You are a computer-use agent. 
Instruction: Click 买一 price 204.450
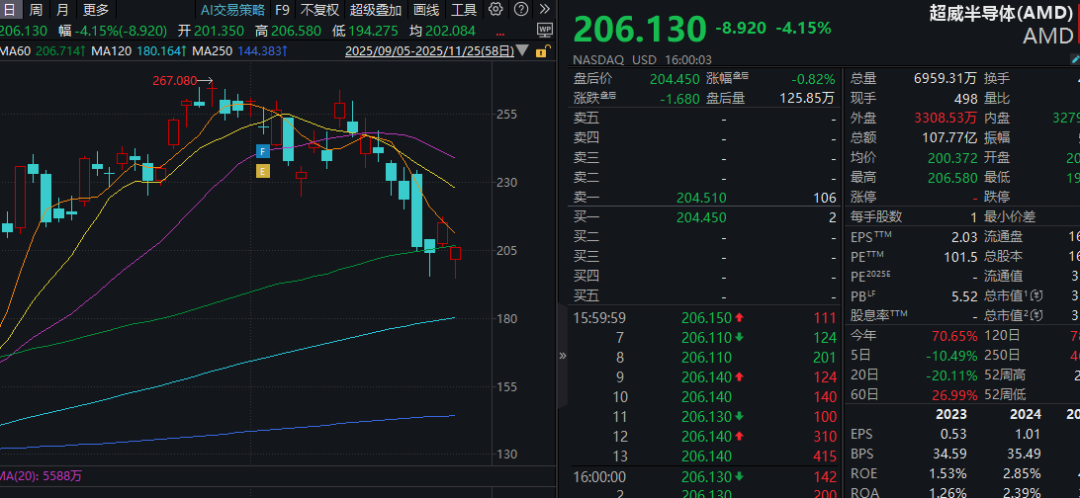coord(702,218)
